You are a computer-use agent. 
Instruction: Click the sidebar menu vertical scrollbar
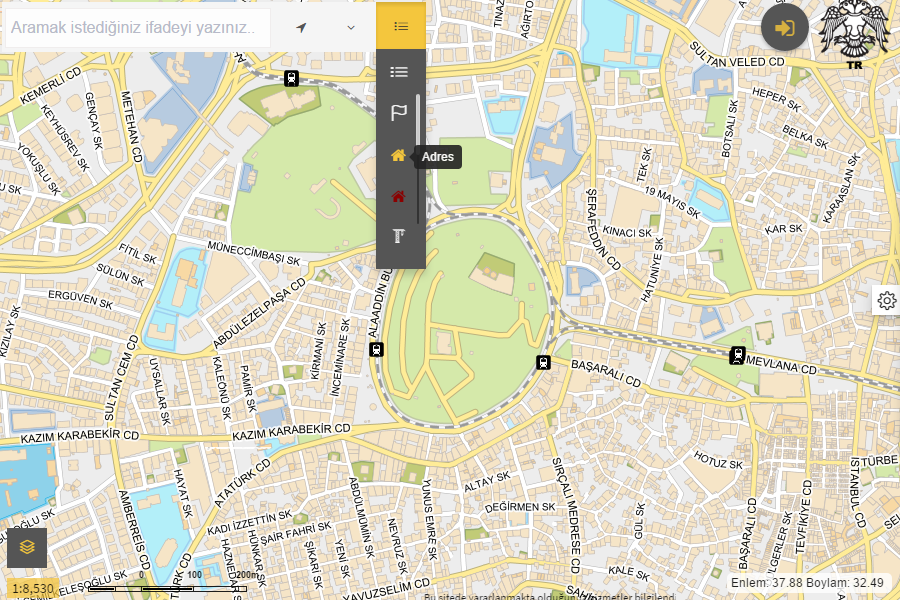(418, 160)
